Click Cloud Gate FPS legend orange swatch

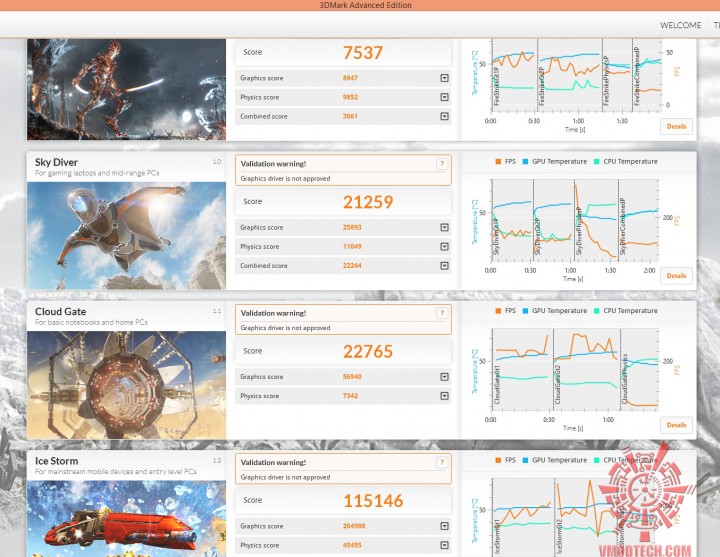pos(498,311)
